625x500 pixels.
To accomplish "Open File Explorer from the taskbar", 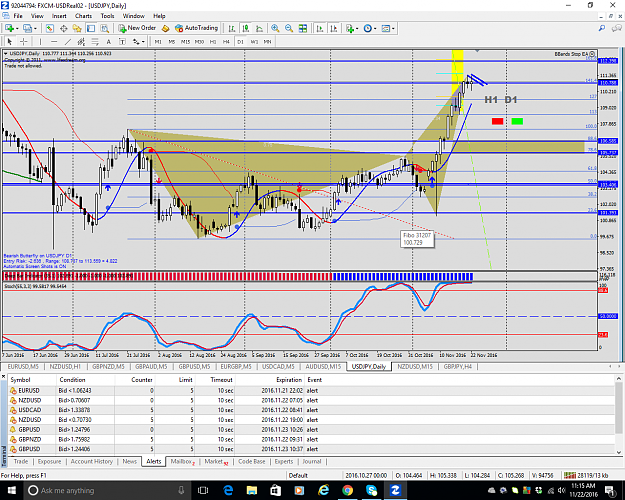I will [252, 490].
